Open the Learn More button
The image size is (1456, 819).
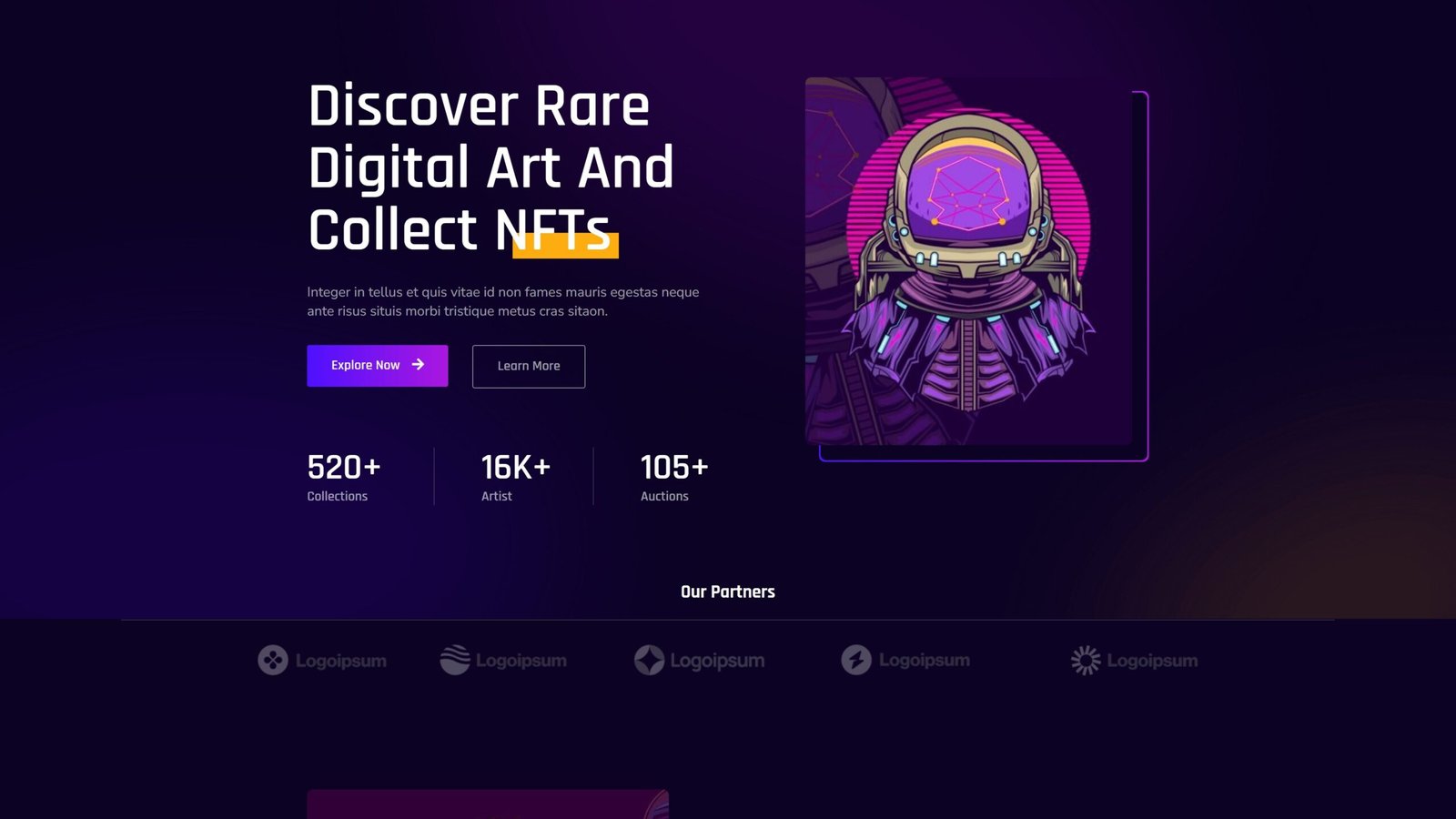(529, 366)
